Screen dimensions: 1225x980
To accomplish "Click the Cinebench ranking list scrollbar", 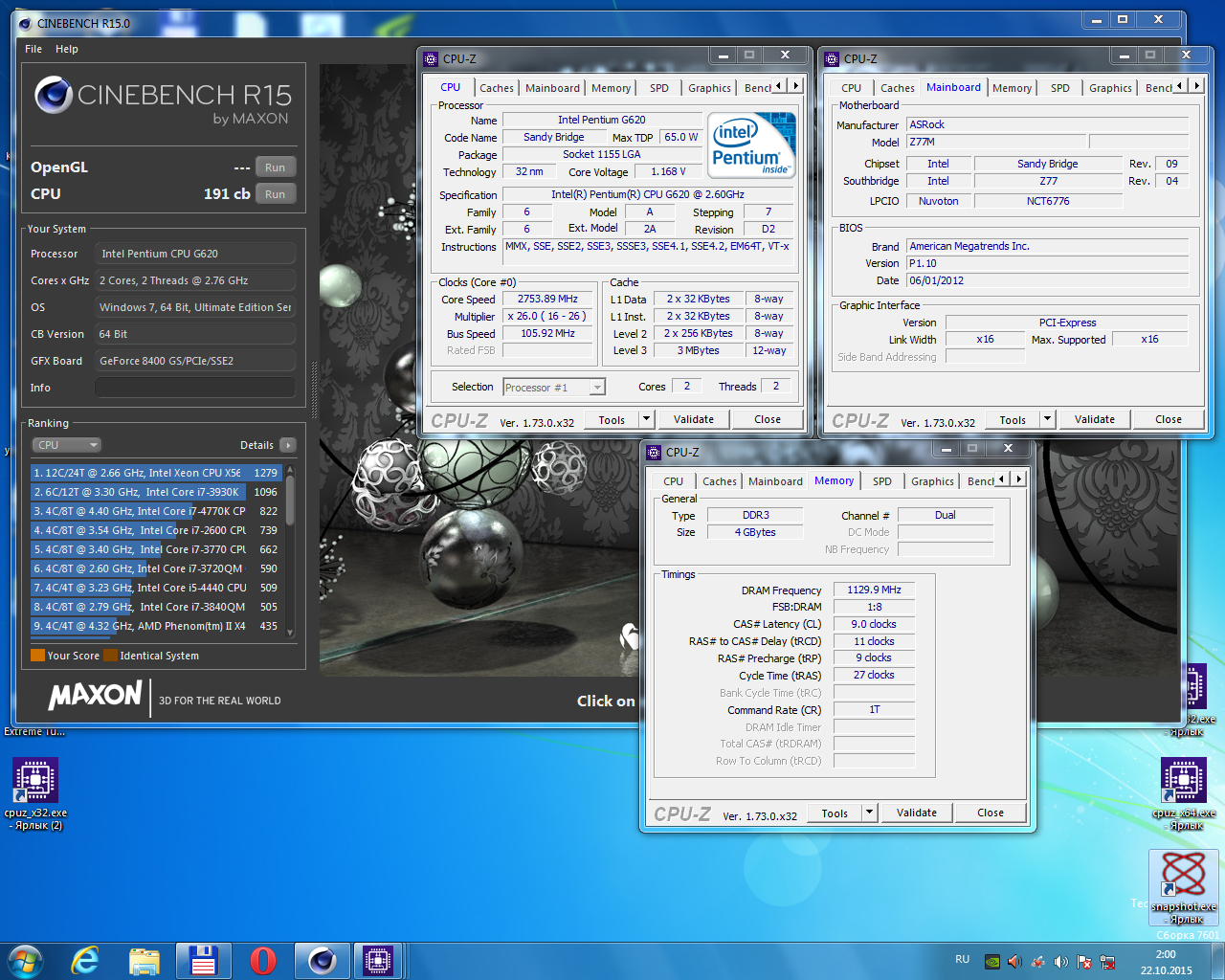I will click(x=290, y=551).
